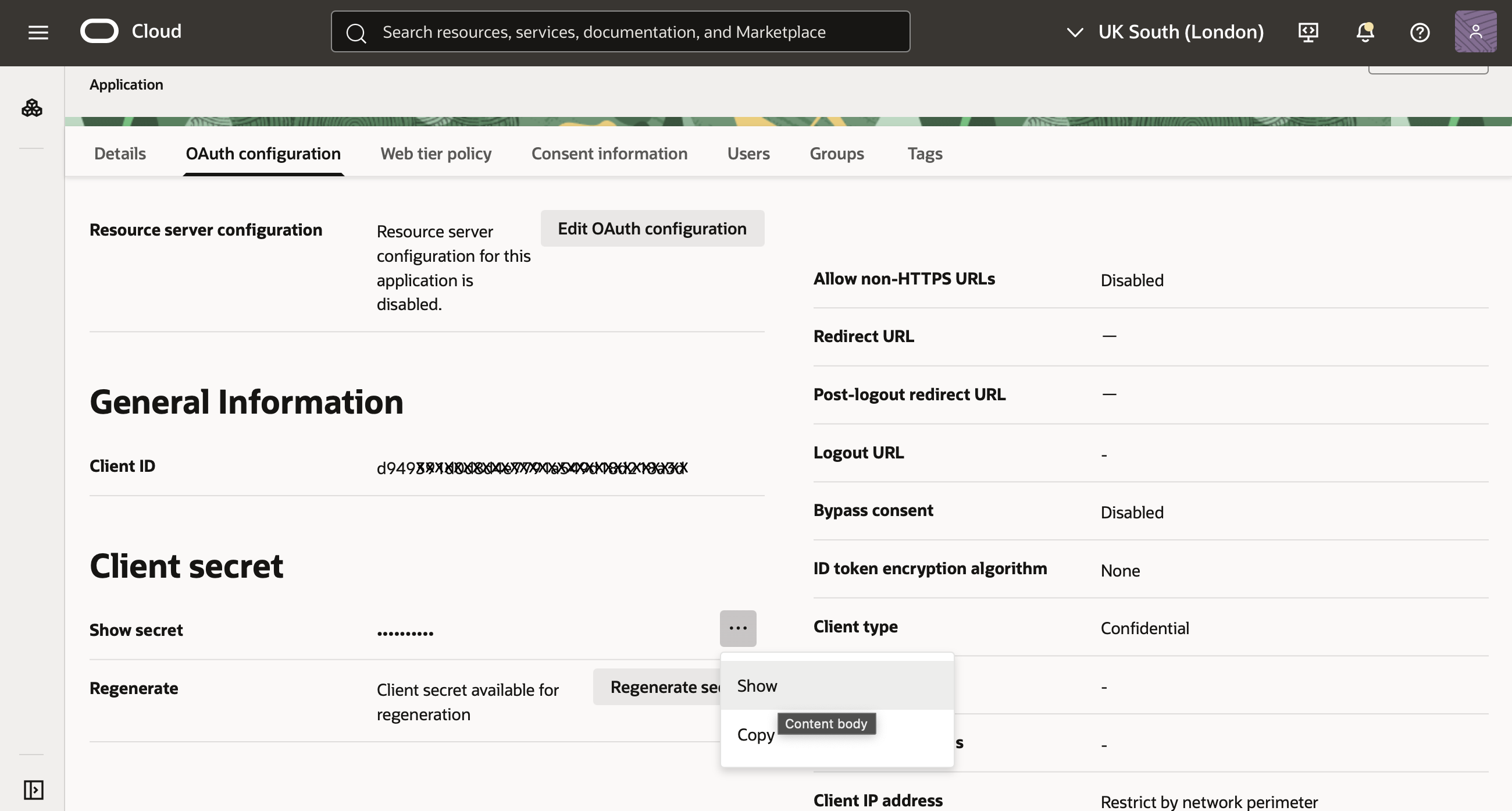Open the client secret actions ellipsis menu
This screenshot has height=811, width=1512.
[x=738, y=628]
